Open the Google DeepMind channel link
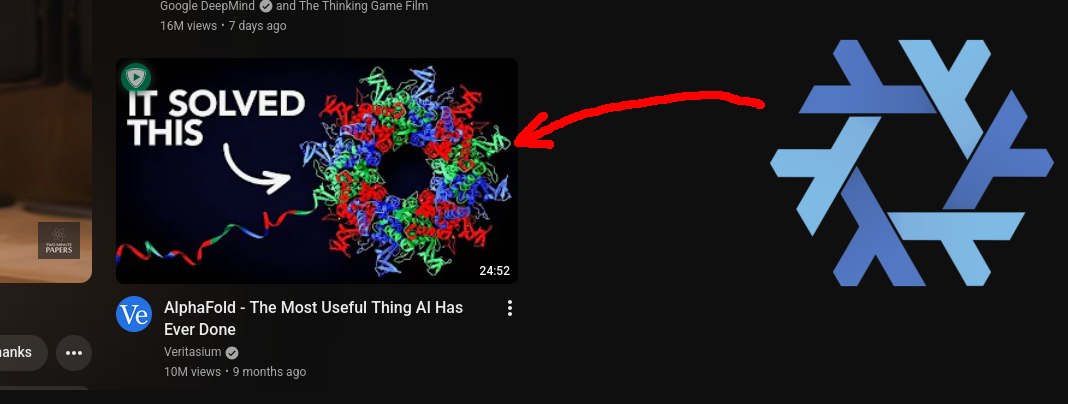Screen dimensions: 1068x404 tap(208, 6)
